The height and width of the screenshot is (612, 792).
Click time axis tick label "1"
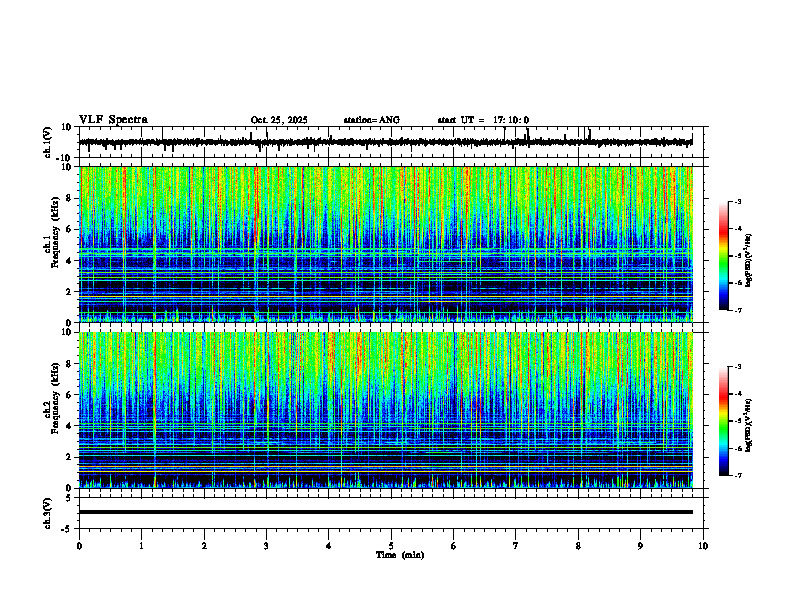pos(141,546)
